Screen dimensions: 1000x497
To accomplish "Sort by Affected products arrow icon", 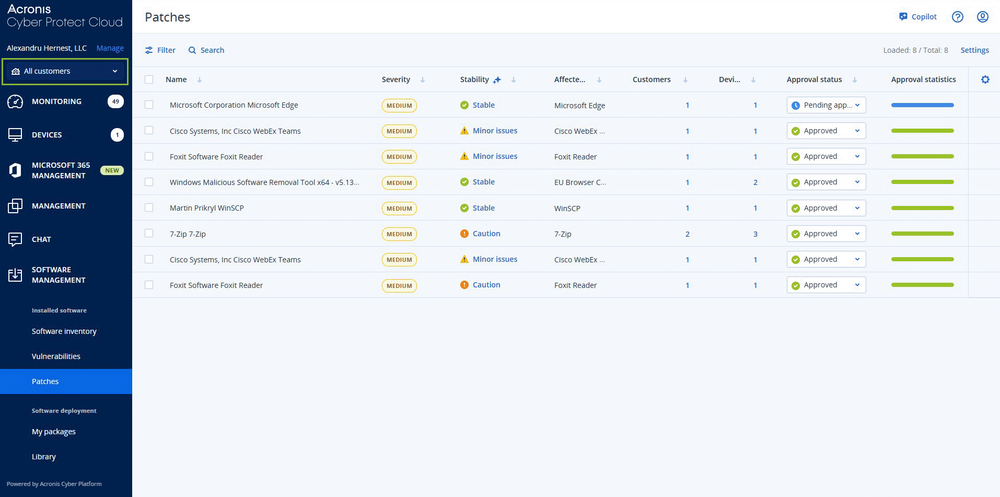I will click(x=599, y=80).
